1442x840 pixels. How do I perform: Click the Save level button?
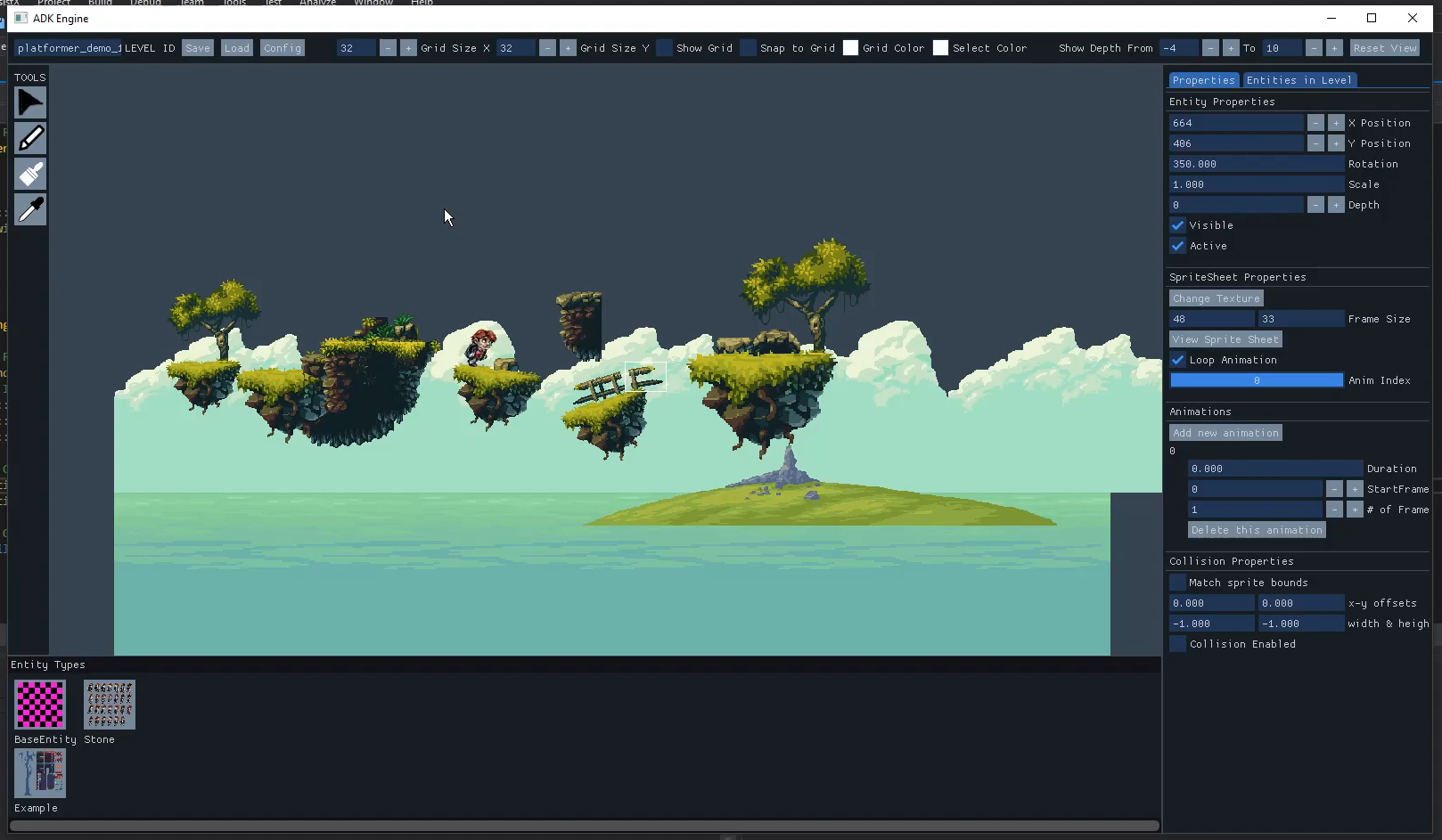[x=198, y=48]
